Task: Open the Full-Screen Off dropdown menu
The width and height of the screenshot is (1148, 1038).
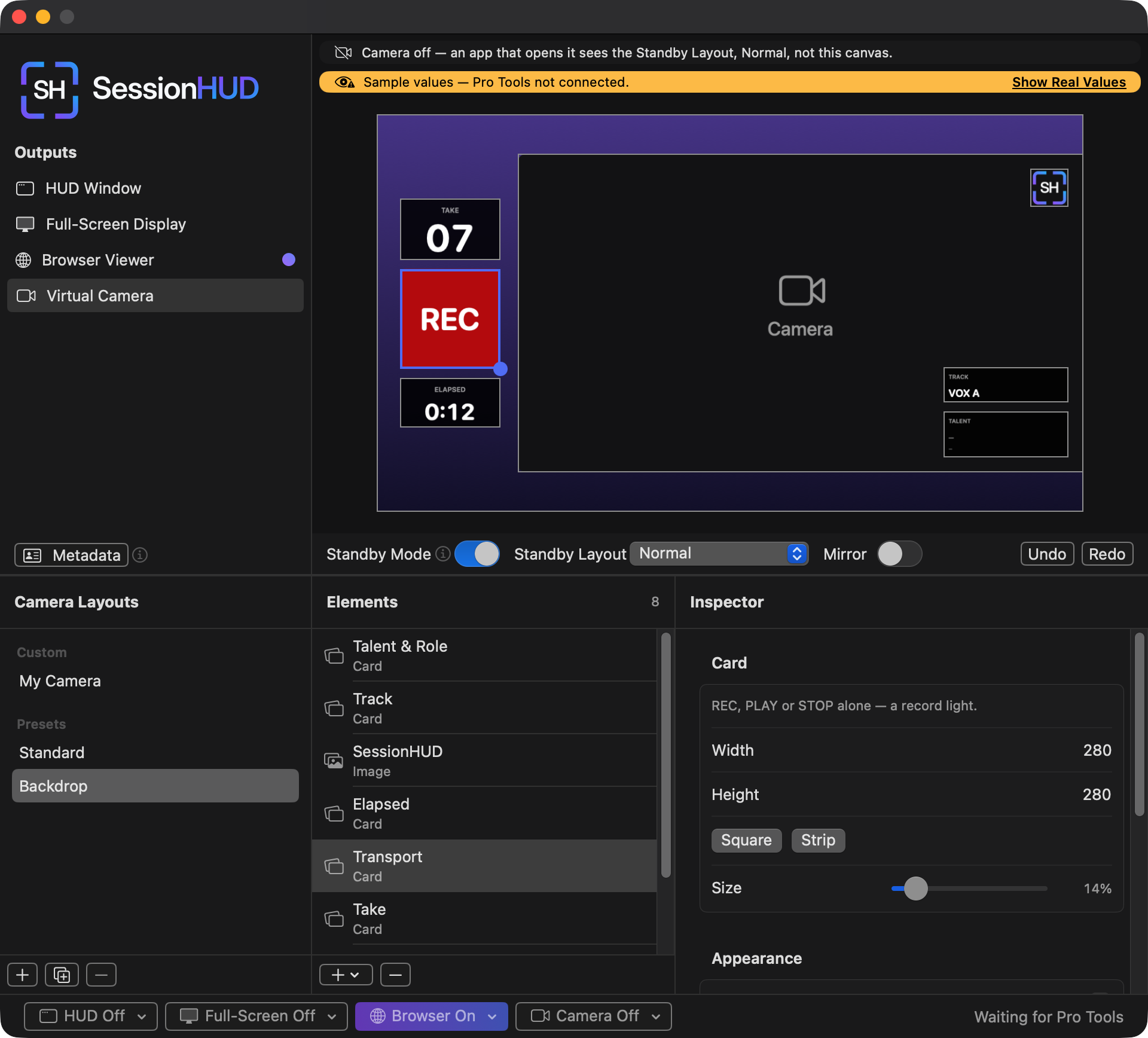Action: [x=257, y=1016]
